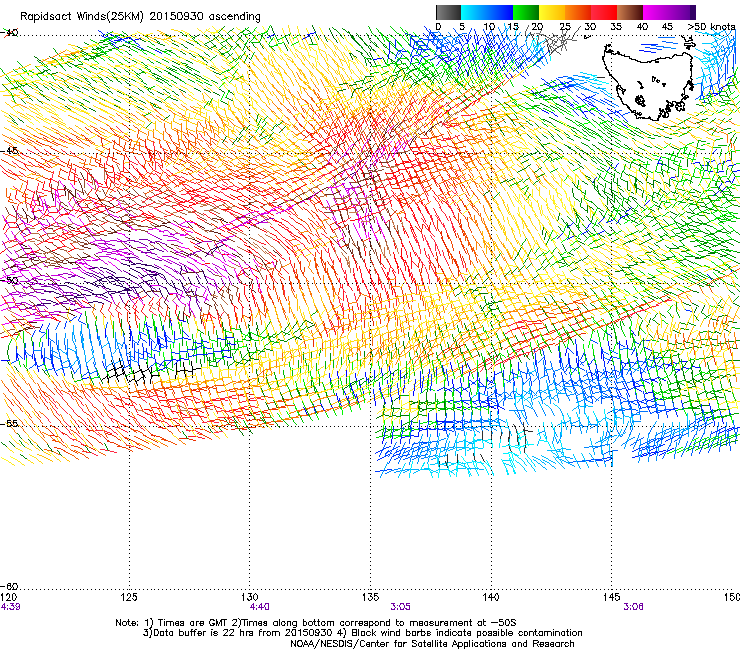Screen dimensions: 740x650
Task: Click the brown 35-40 knots legend segment
Action: [x=630, y=12]
